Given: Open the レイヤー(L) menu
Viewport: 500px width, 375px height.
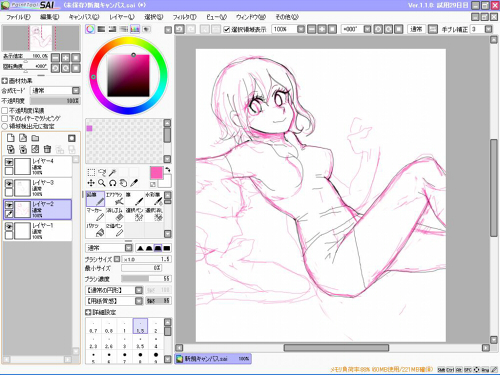Looking at the screenshot, I should coord(122,17).
